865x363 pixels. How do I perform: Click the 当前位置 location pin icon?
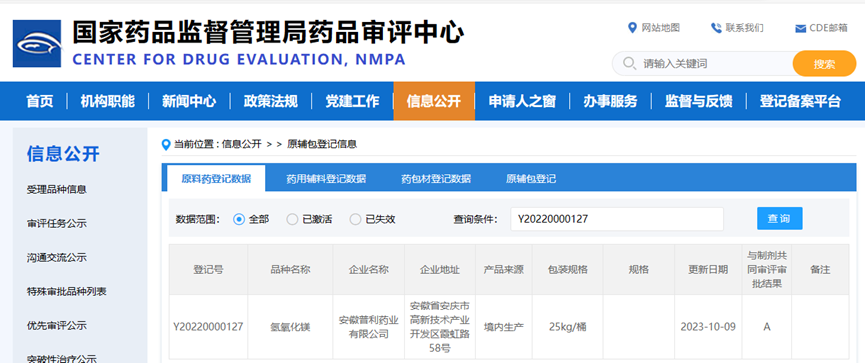(x=166, y=145)
